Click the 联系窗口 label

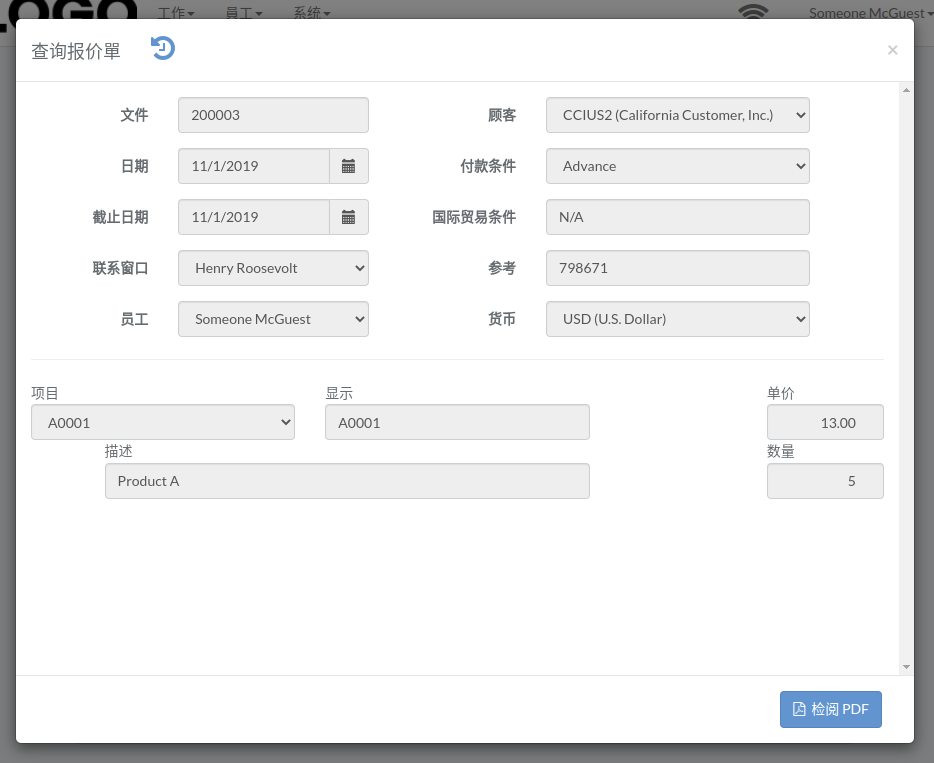120,268
